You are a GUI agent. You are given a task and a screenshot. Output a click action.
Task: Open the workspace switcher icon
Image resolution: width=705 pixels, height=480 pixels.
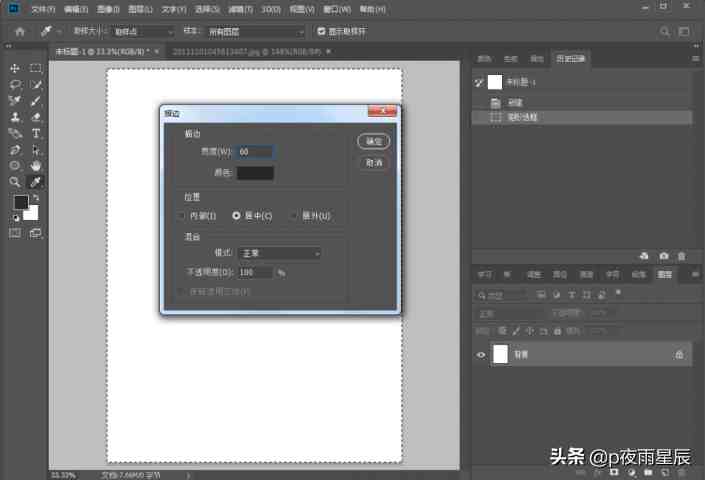click(x=684, y=31)
